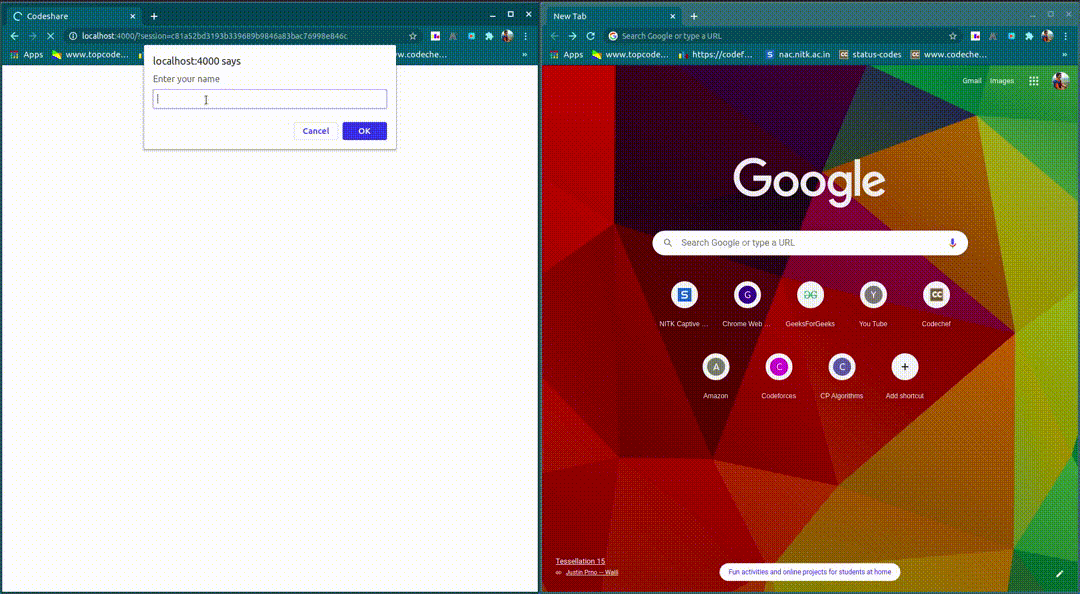This screenshot has width=1080, height=594.
Task: Go forward in the Codeshare window
Action: click(32, 36)
